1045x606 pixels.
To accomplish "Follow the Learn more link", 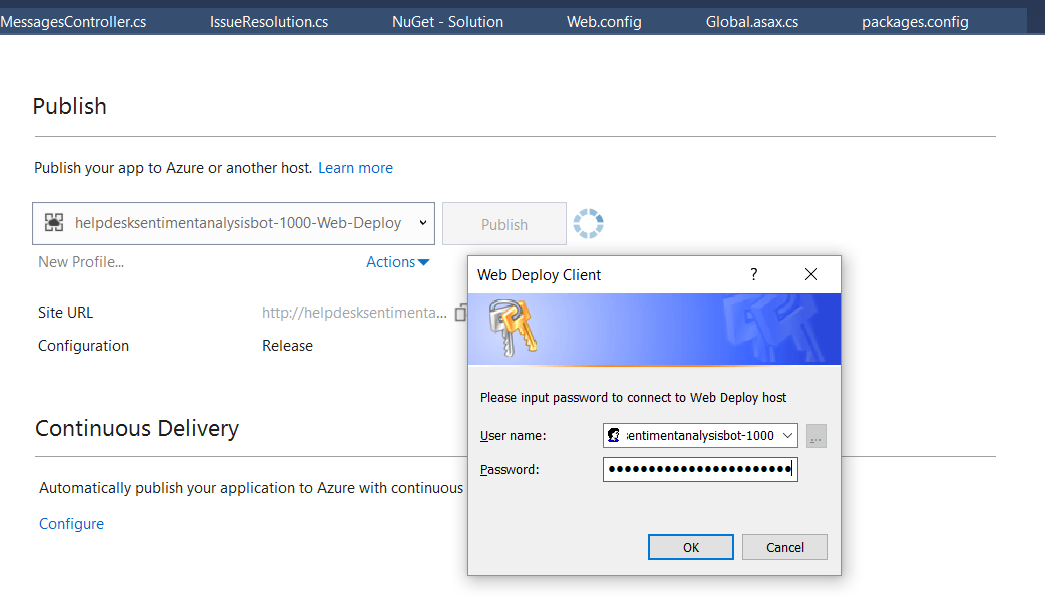I will pos(355,168).
